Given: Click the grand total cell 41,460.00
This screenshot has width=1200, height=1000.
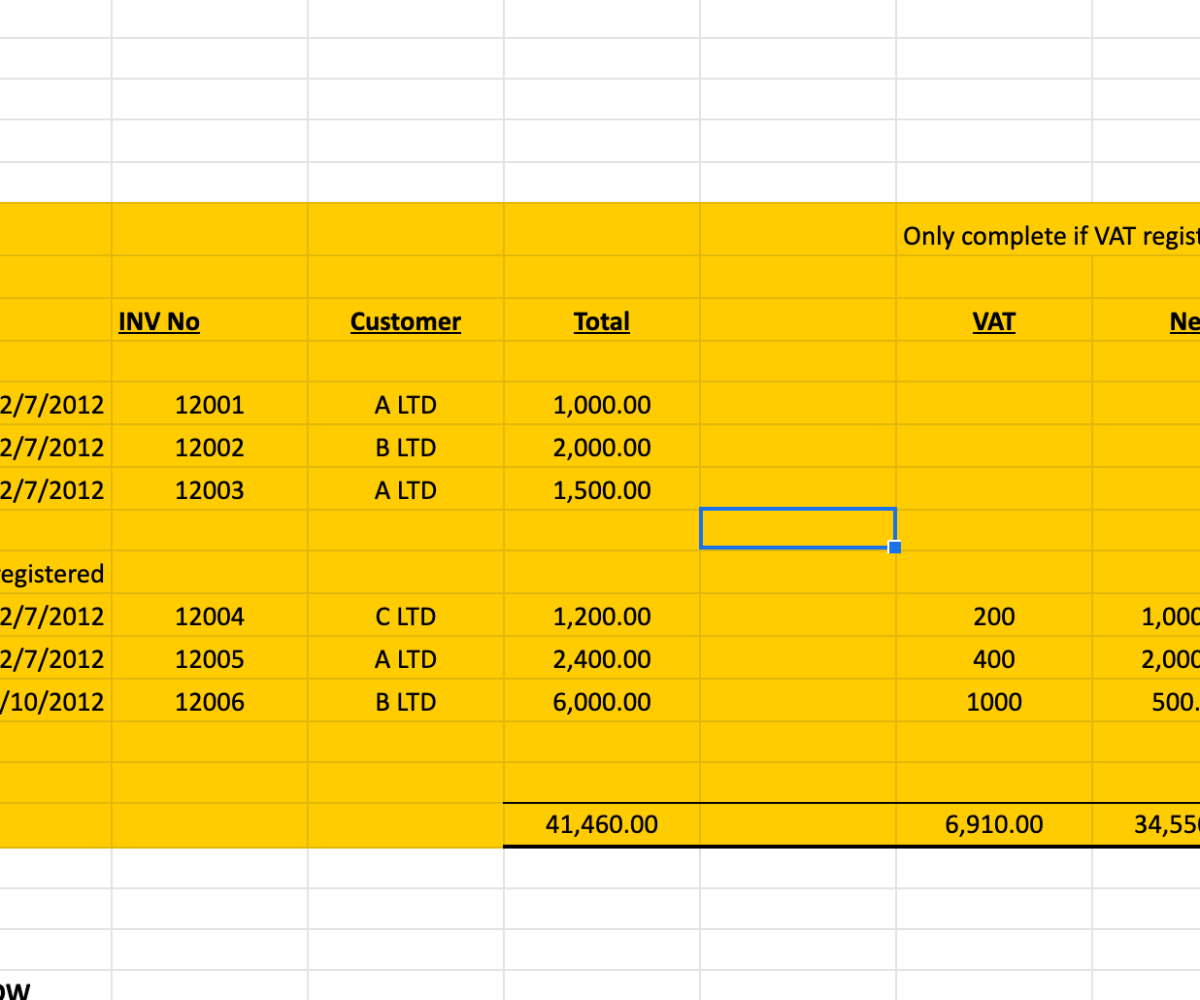Looking at the screenshot, I should coord(601,824).
